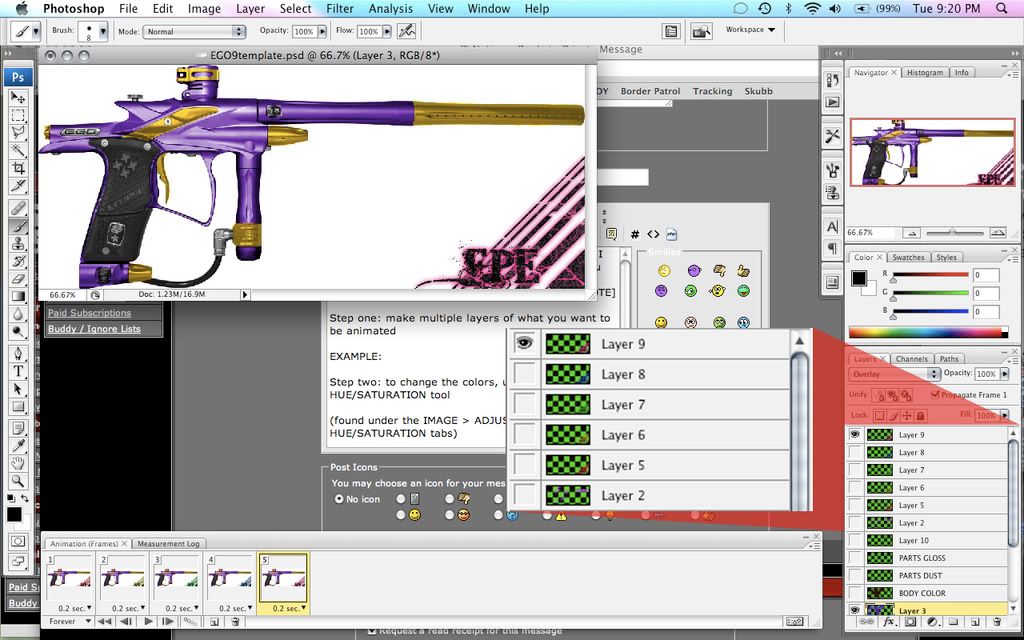The width and height of the screenshot is (1024, 640).
Task: Show the PARTS DUST layer
Action: pos(854,575)
